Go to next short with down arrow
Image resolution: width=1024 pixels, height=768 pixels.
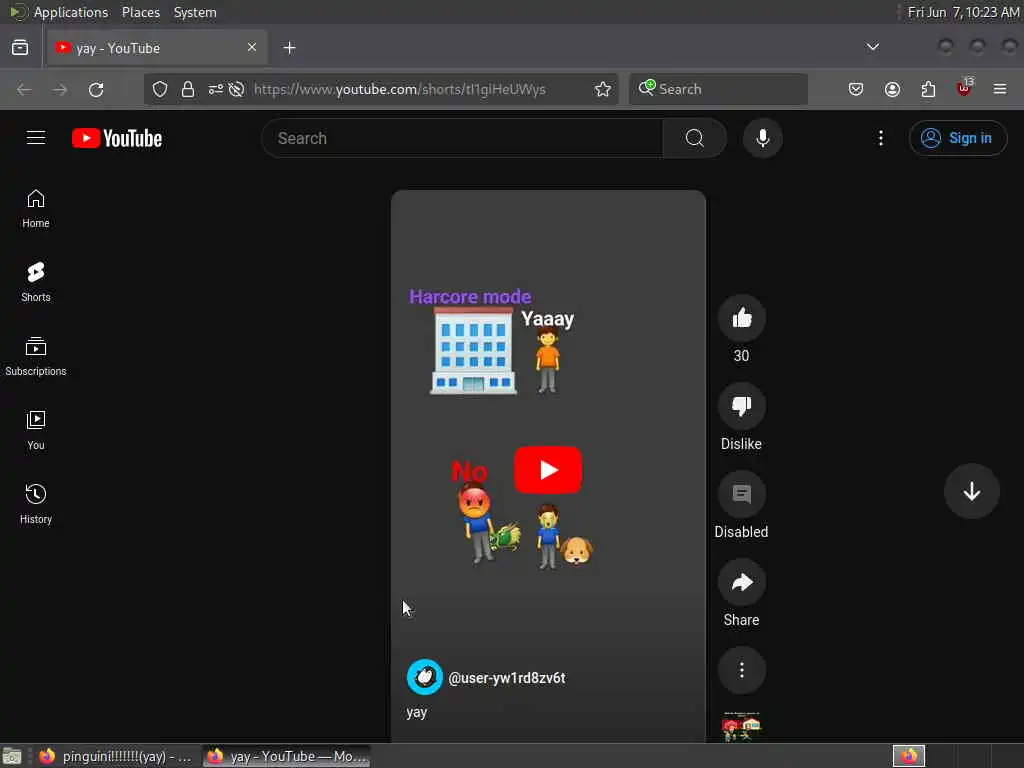click(971, 491)
